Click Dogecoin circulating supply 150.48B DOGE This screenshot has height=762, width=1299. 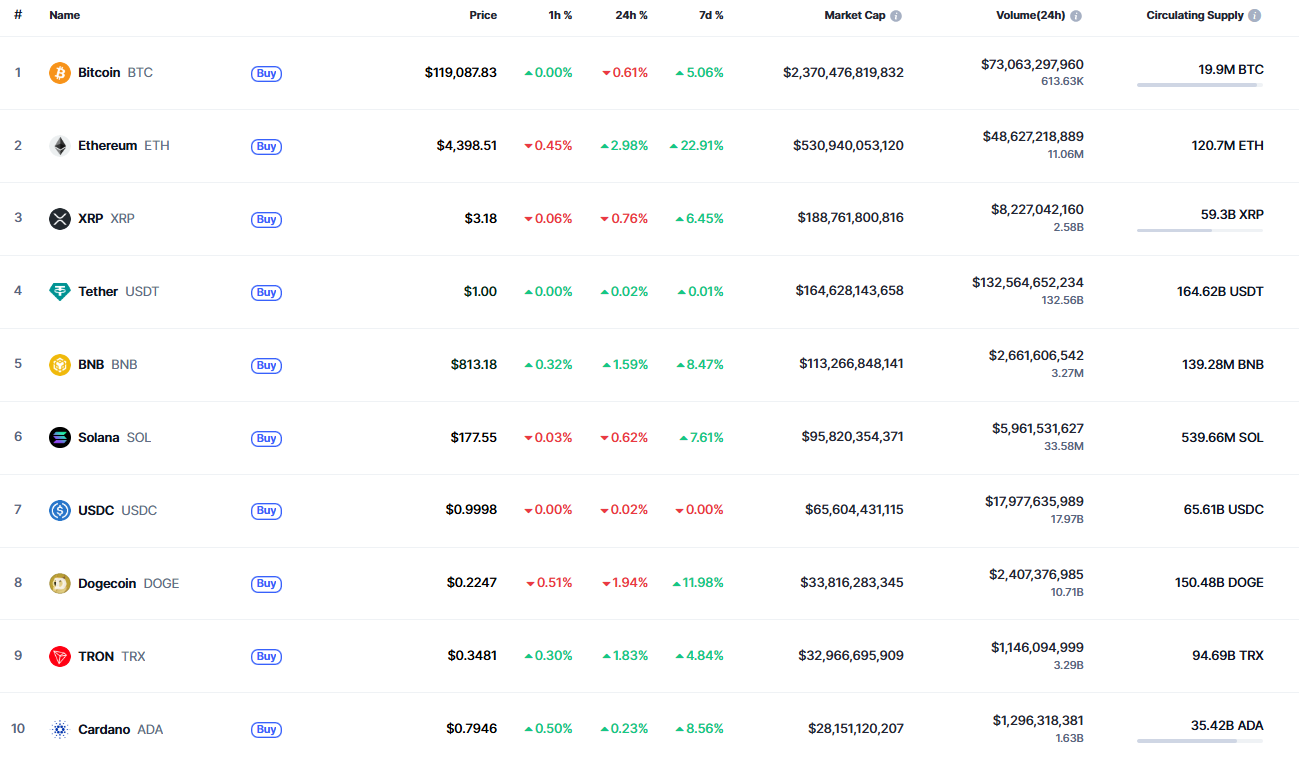click(1220, 583)
